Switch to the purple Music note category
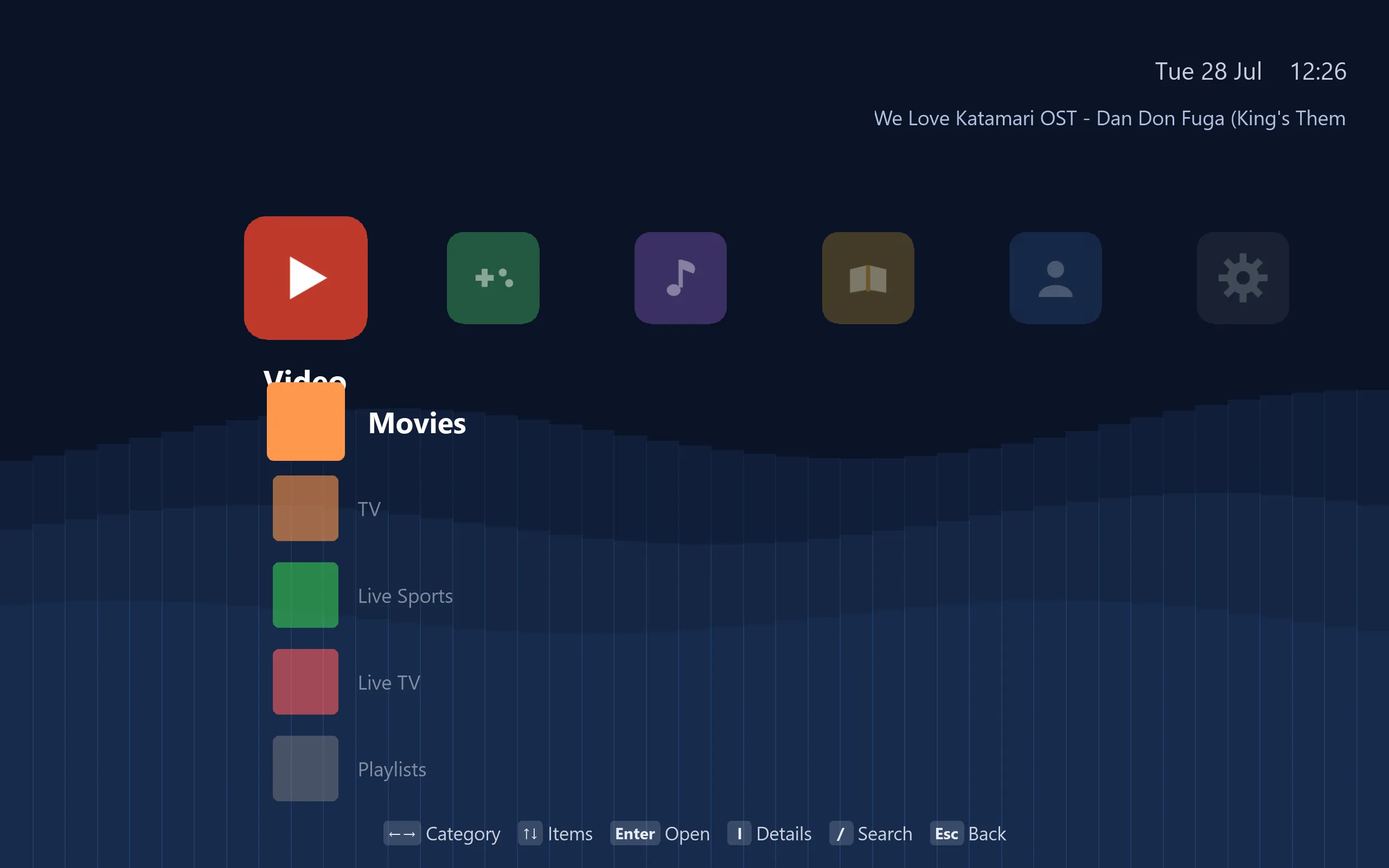The image size is (1389, 868). point(681,278)
